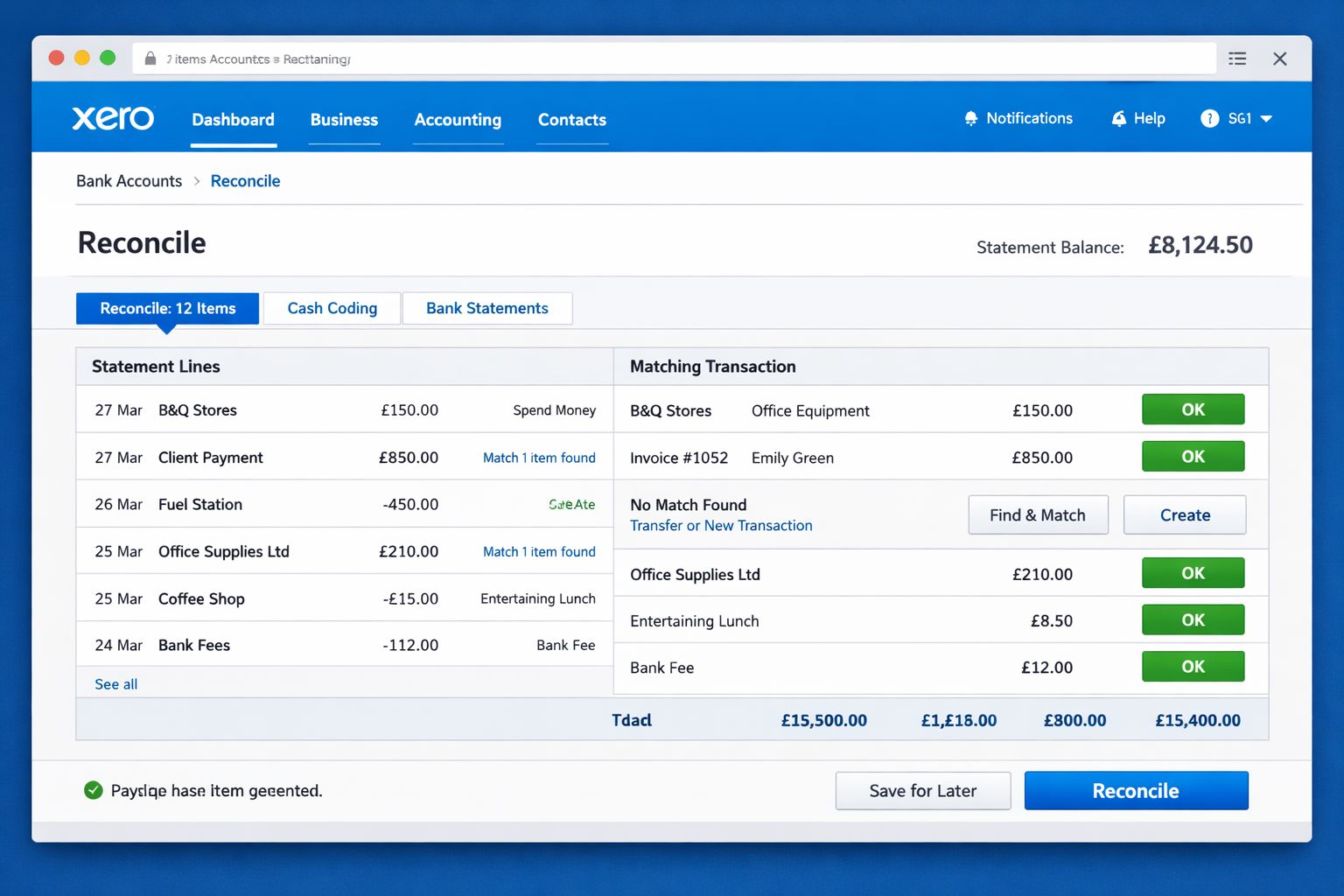The width and height of the screenshot is (1344, 896).
Task: Click the breadcrumb chevron after Bank Accounts
Action: click(x=197, y=181)
